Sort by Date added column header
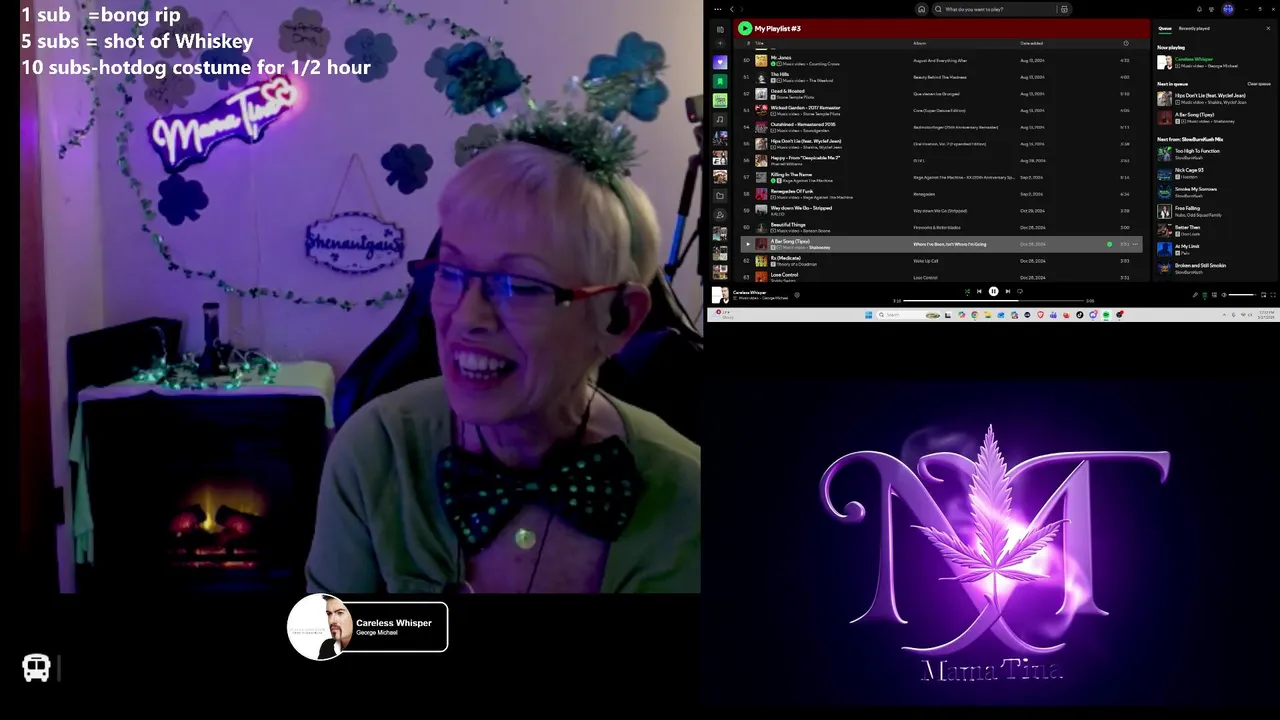The image size is (1280, 720). [x=1031, y=43]
